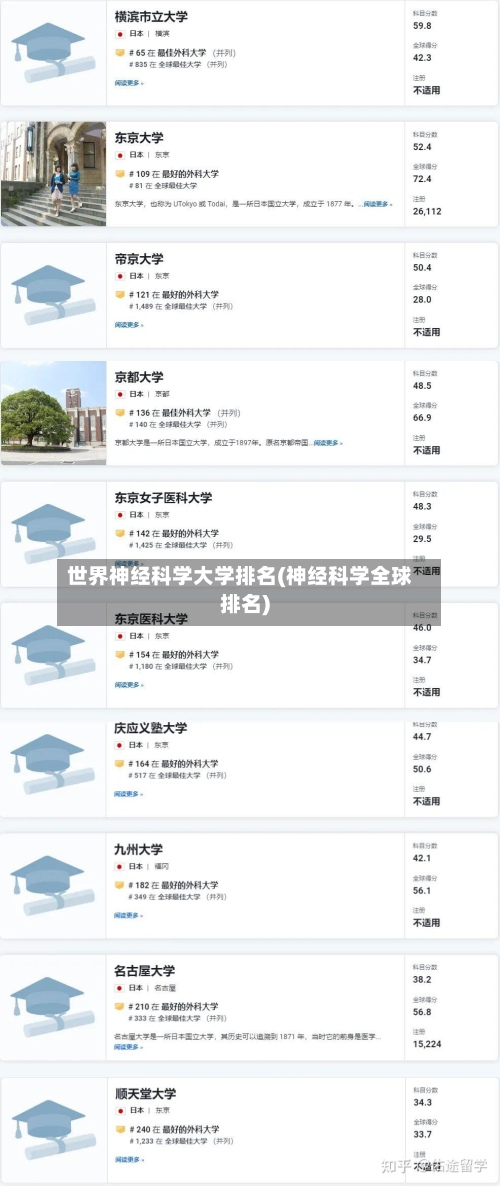This screenshot has width=500, height=1186.
Task: Click the '#81 在 全球最佳大学' ranking text
Action: coord(163,185)
